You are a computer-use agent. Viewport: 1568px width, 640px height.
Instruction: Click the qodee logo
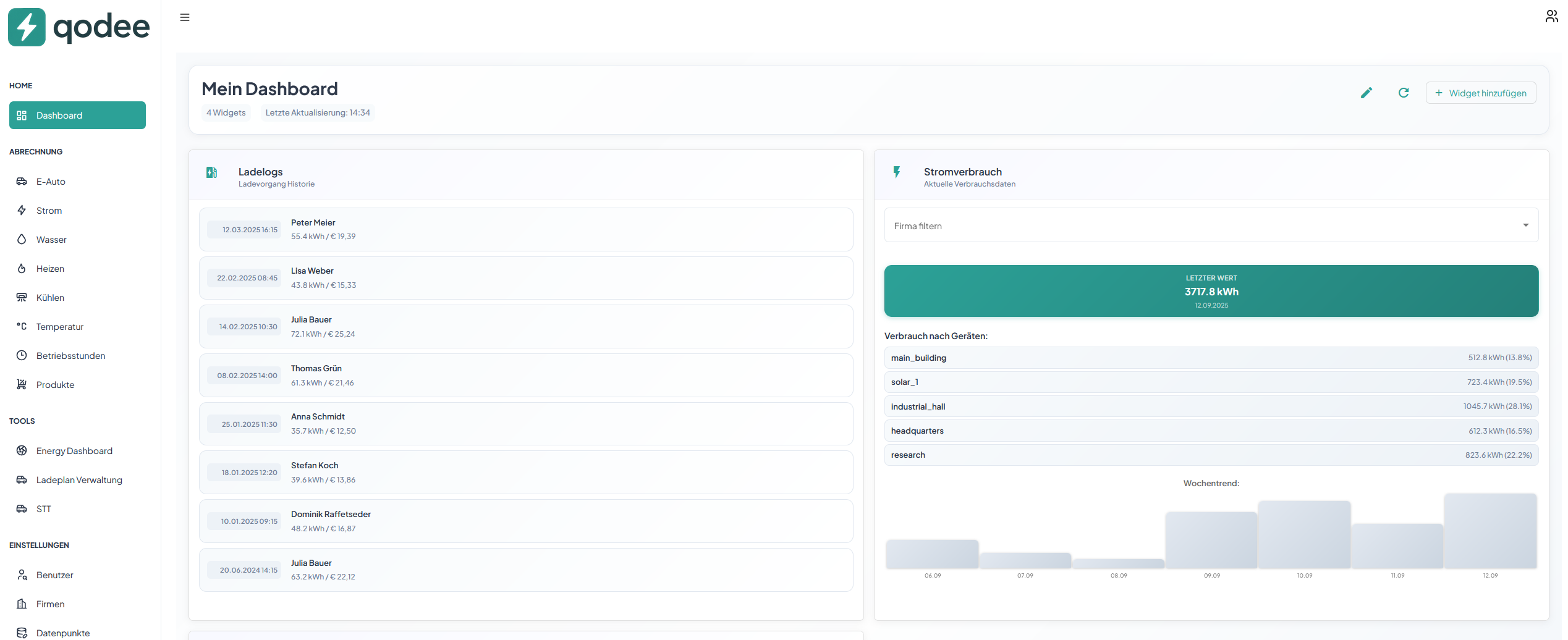(78, 27)
